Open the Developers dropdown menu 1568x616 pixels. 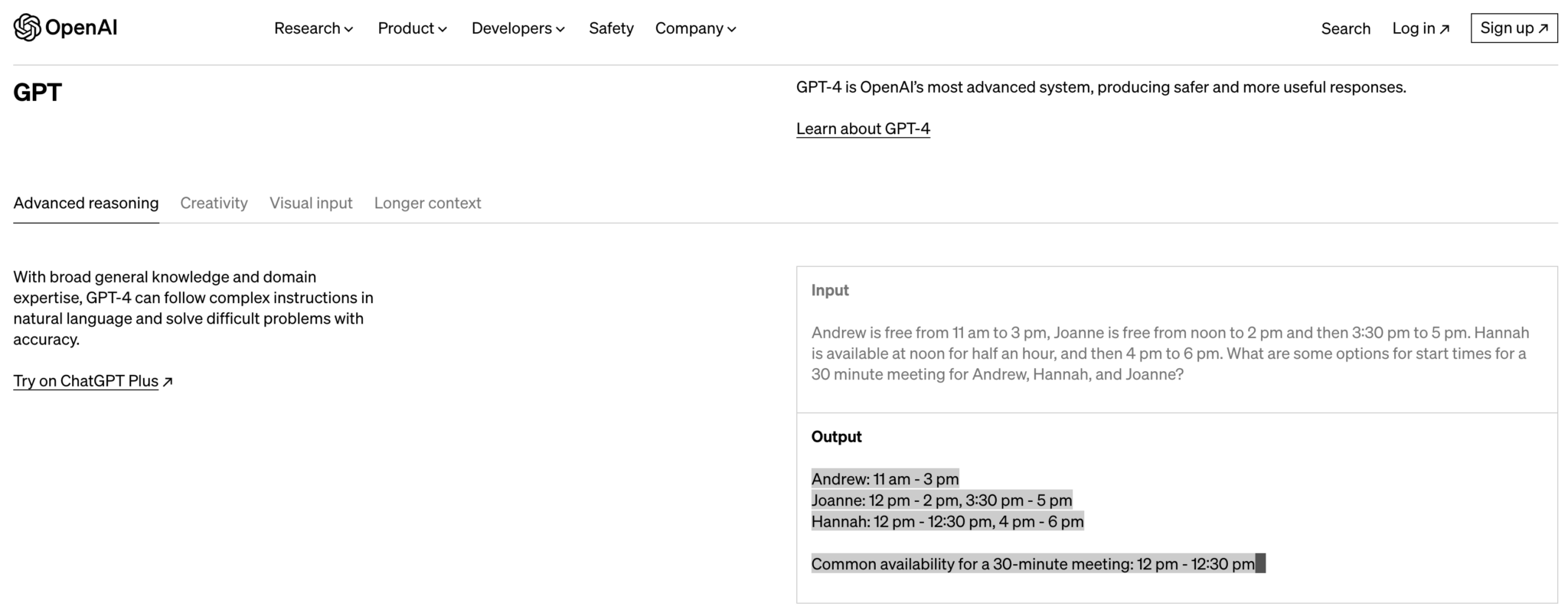pyautogui.click(x=518, y=28)
